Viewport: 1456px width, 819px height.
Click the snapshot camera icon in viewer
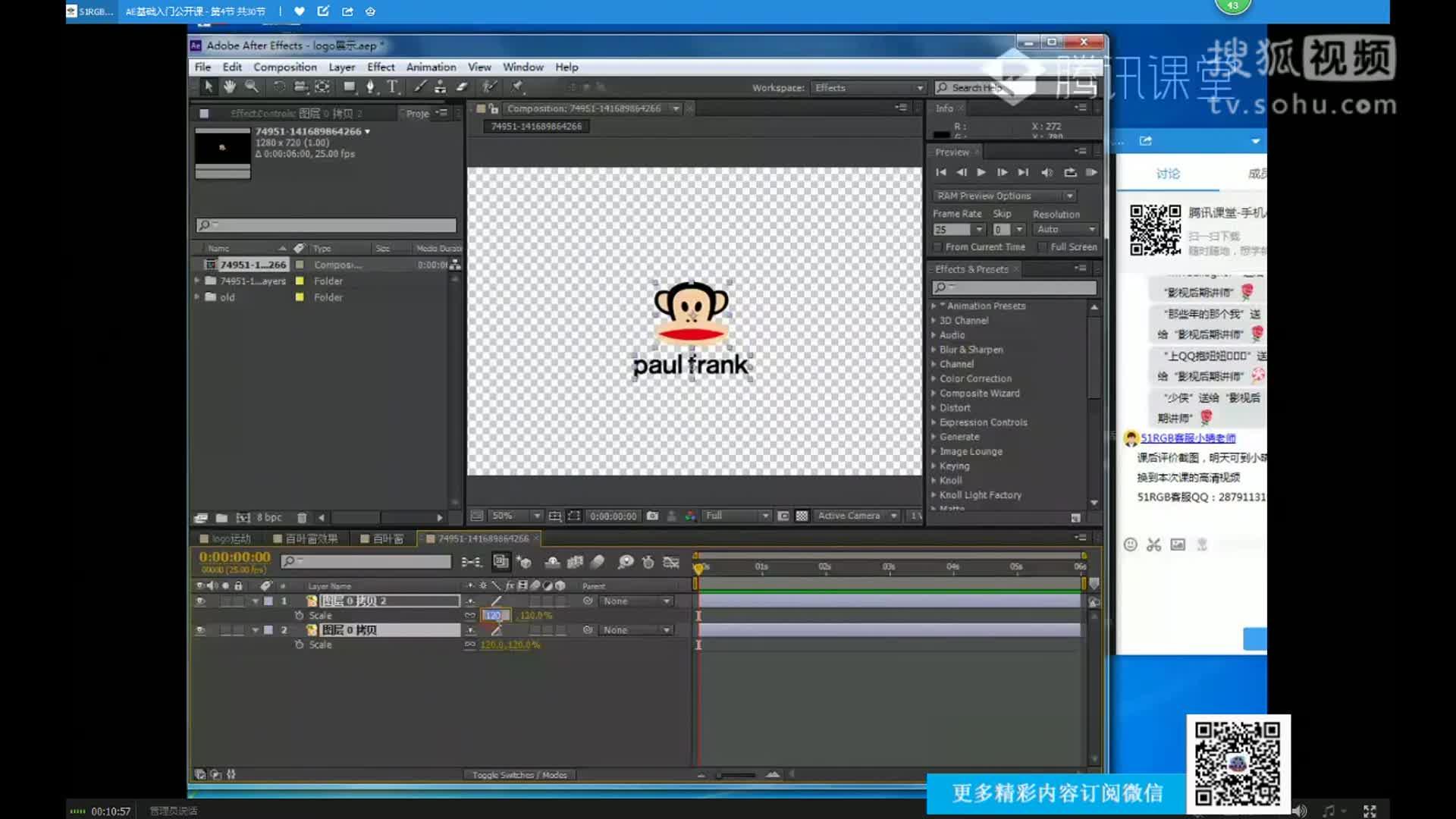click(652, 516)
